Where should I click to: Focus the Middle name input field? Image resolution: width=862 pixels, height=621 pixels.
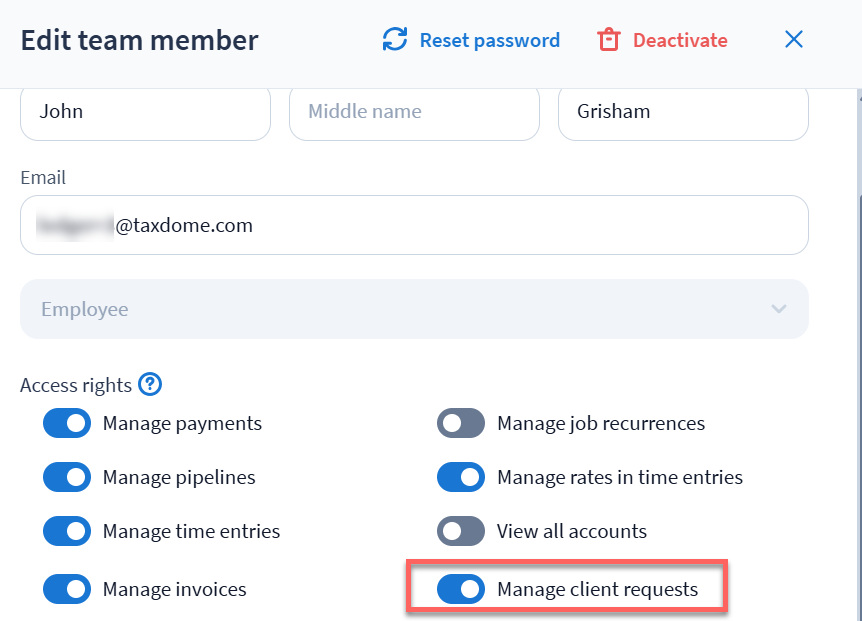click(414, 112)
